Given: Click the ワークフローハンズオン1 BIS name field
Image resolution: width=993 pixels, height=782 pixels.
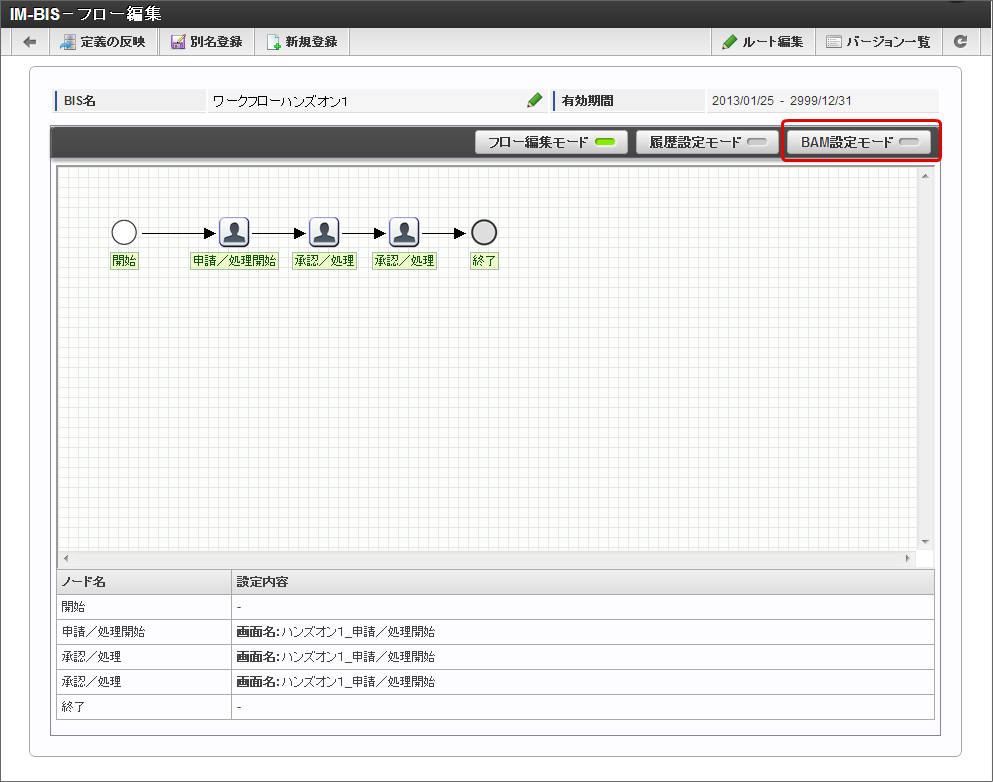Looking at the screenshot, I should tap(365, 101).
